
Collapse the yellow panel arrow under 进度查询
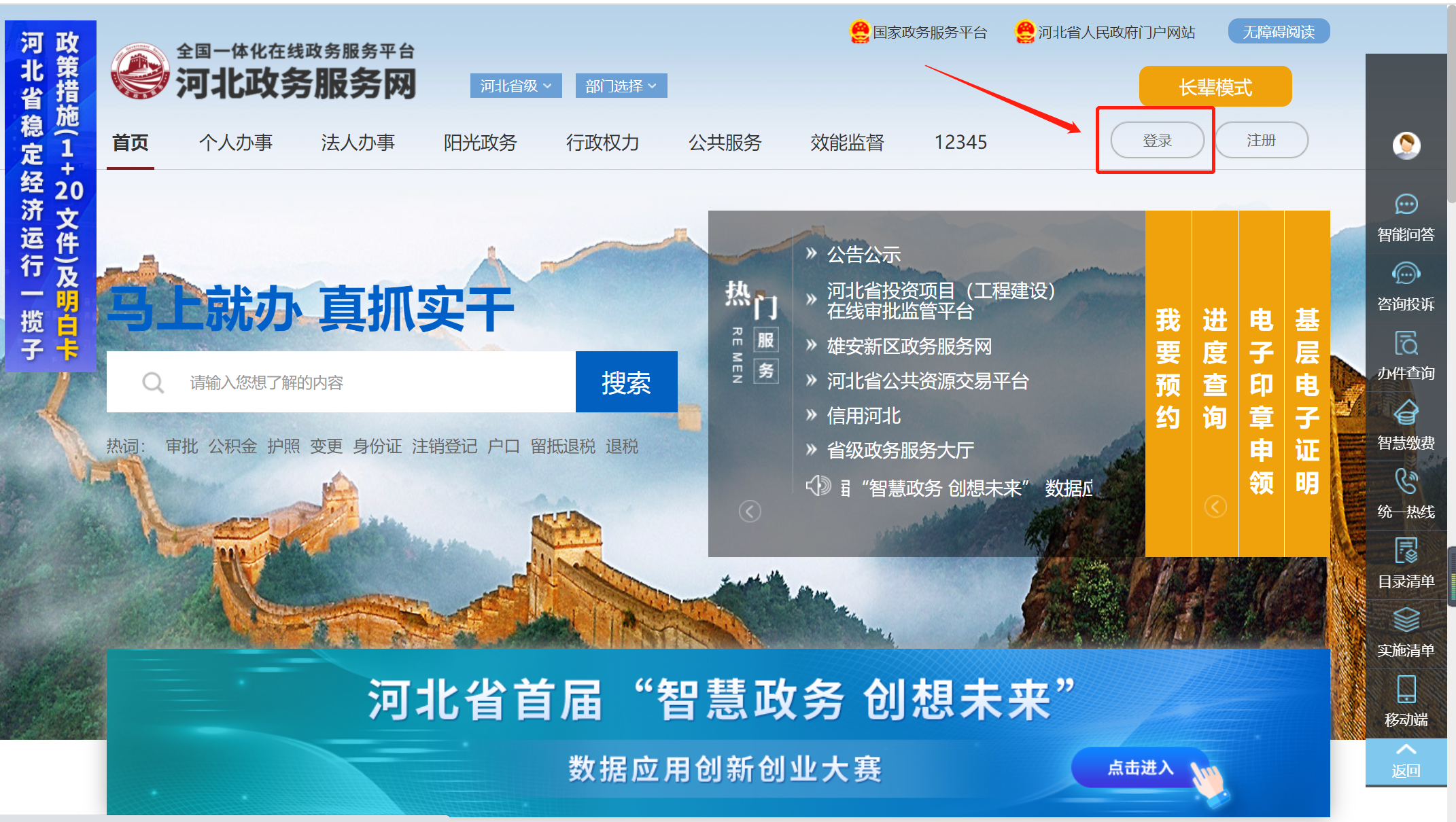click(1215, 506)
